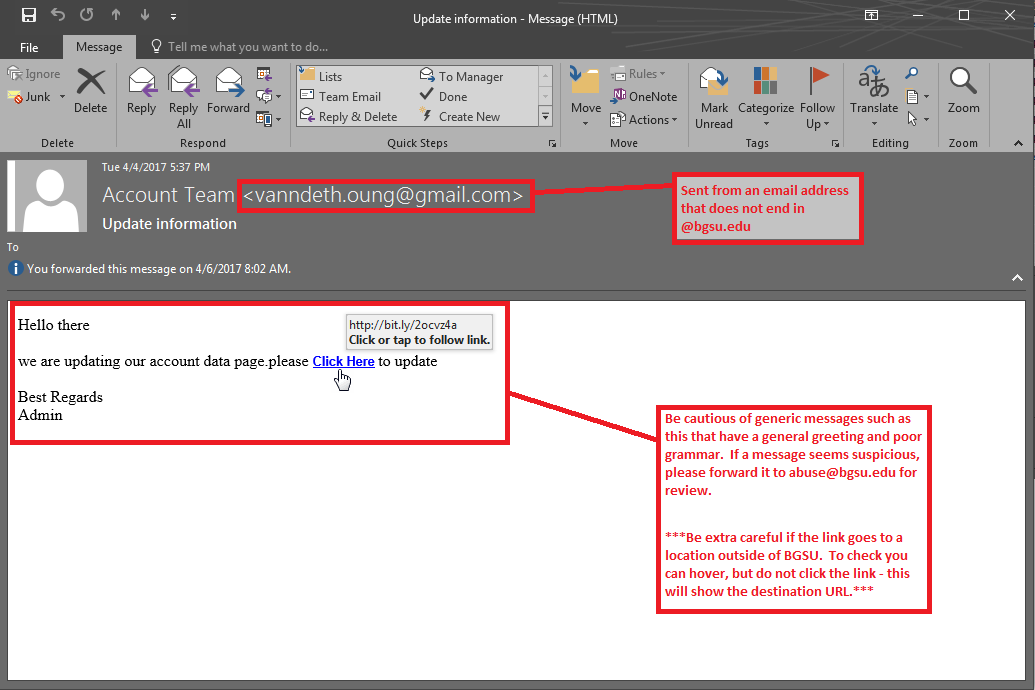Open the Actions dropdown in Move group

point(644,120)
